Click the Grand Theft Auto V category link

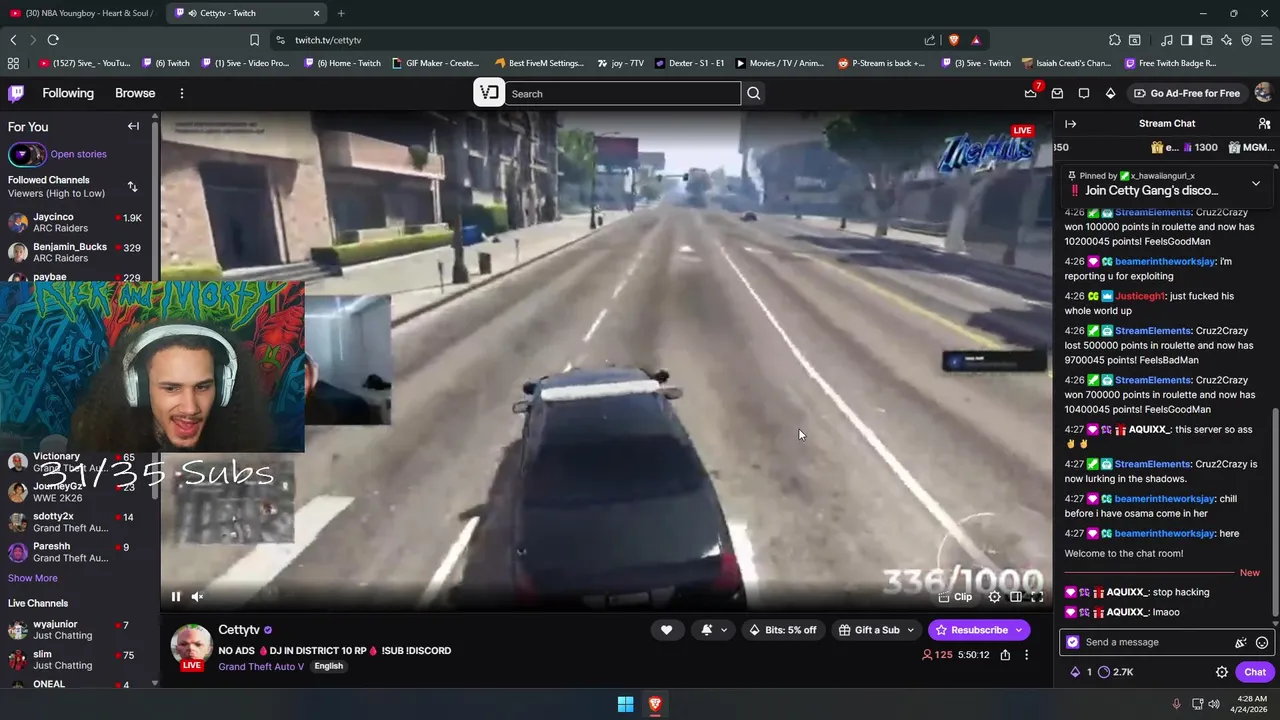[261, 666]
